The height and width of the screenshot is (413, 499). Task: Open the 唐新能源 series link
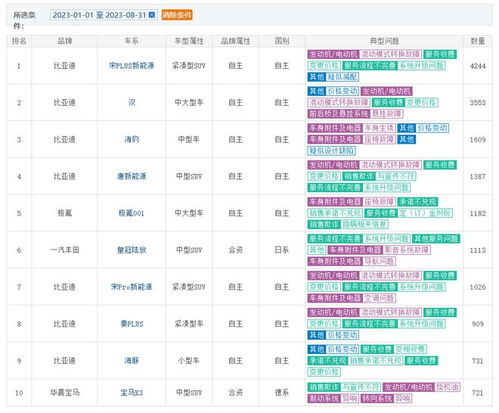(x=132, y=176)
